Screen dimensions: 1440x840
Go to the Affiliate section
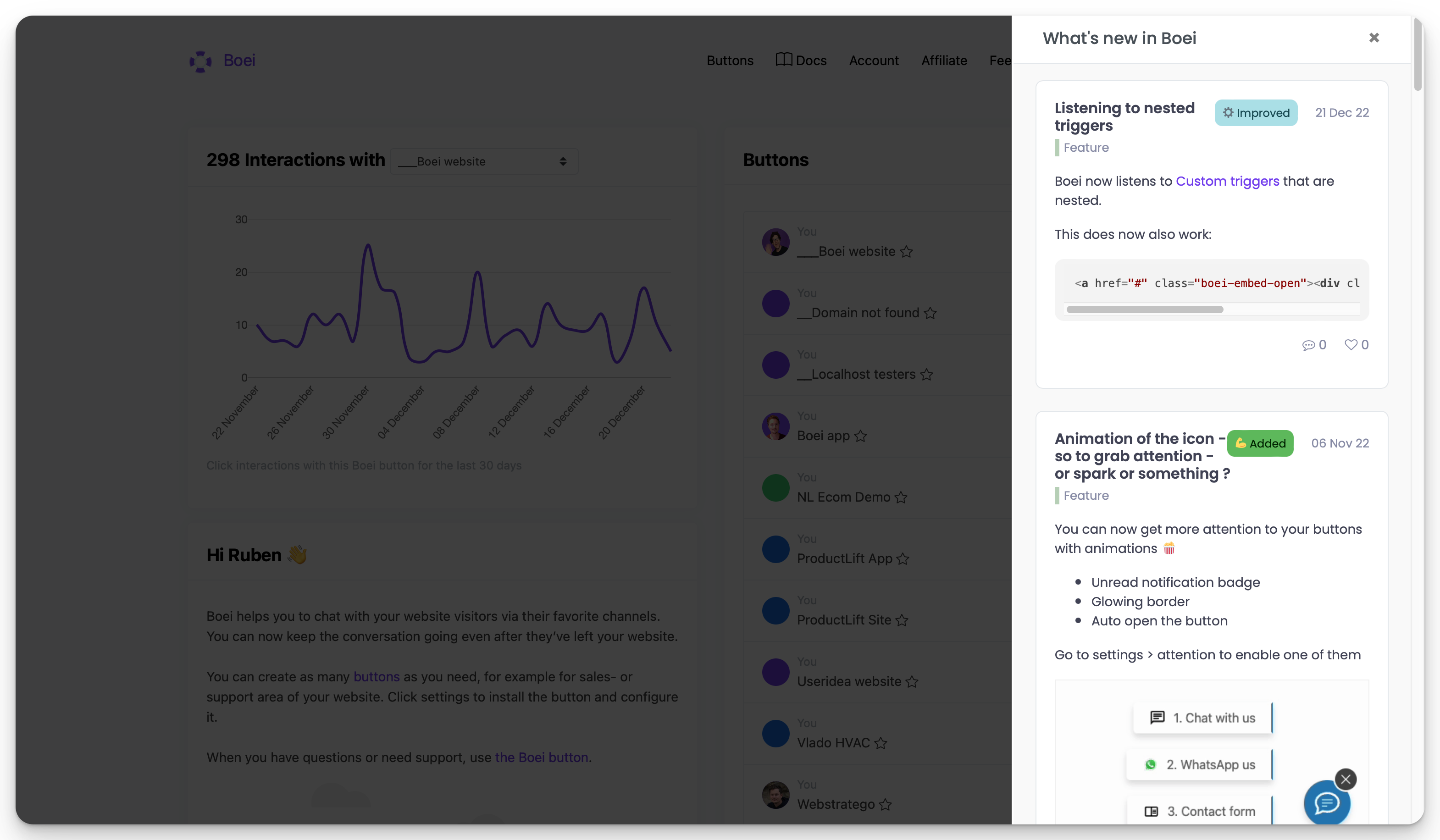point(944,60)
